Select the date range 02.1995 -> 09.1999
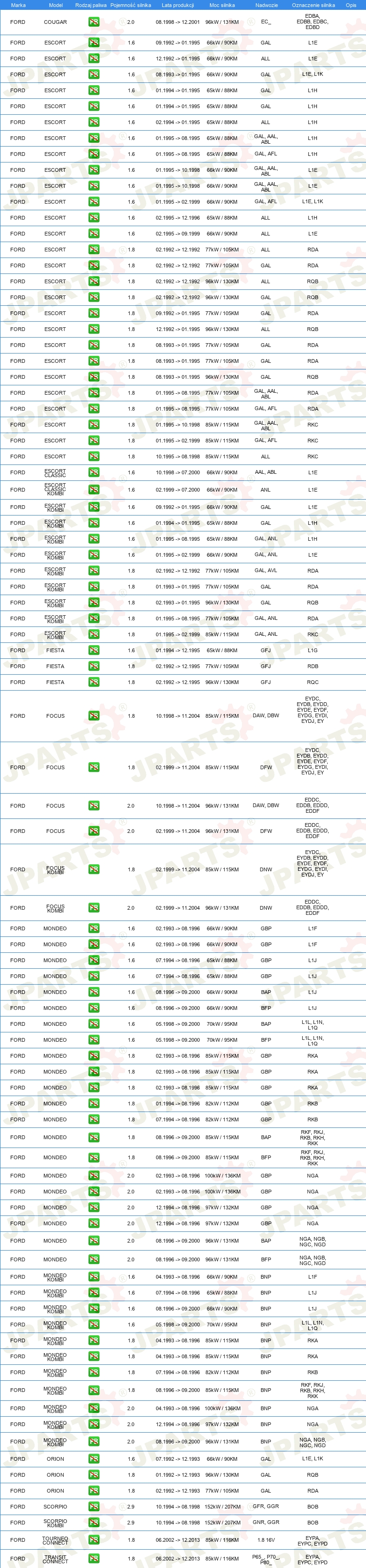Image resolution: width=366 pixels, height=1568 pixels. tap(177, 233)
